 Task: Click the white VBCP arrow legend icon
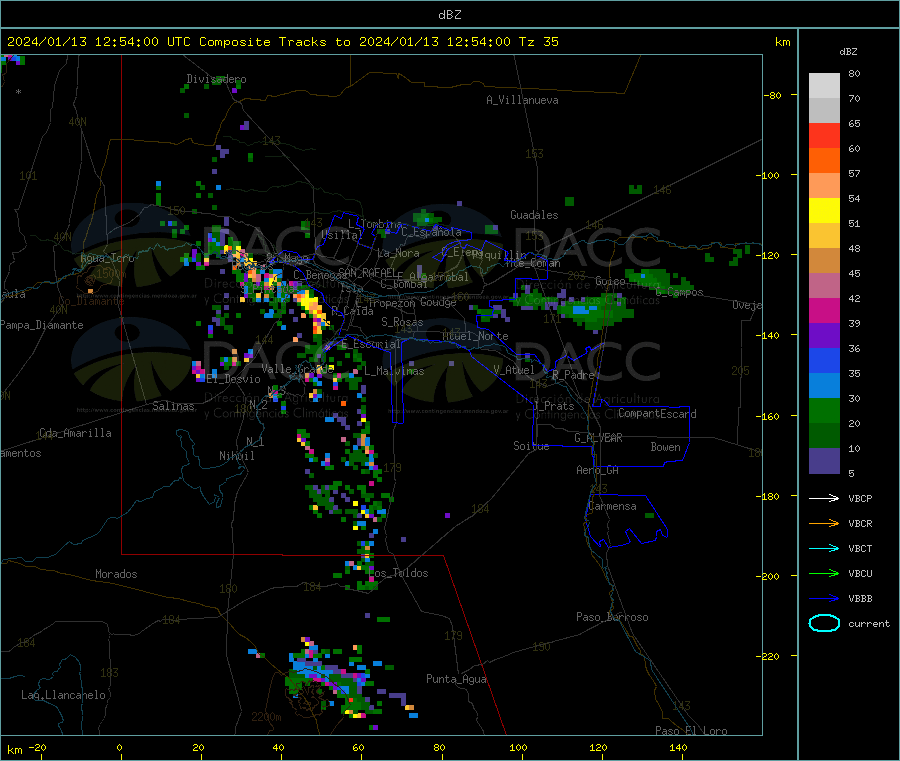[824, 498]
